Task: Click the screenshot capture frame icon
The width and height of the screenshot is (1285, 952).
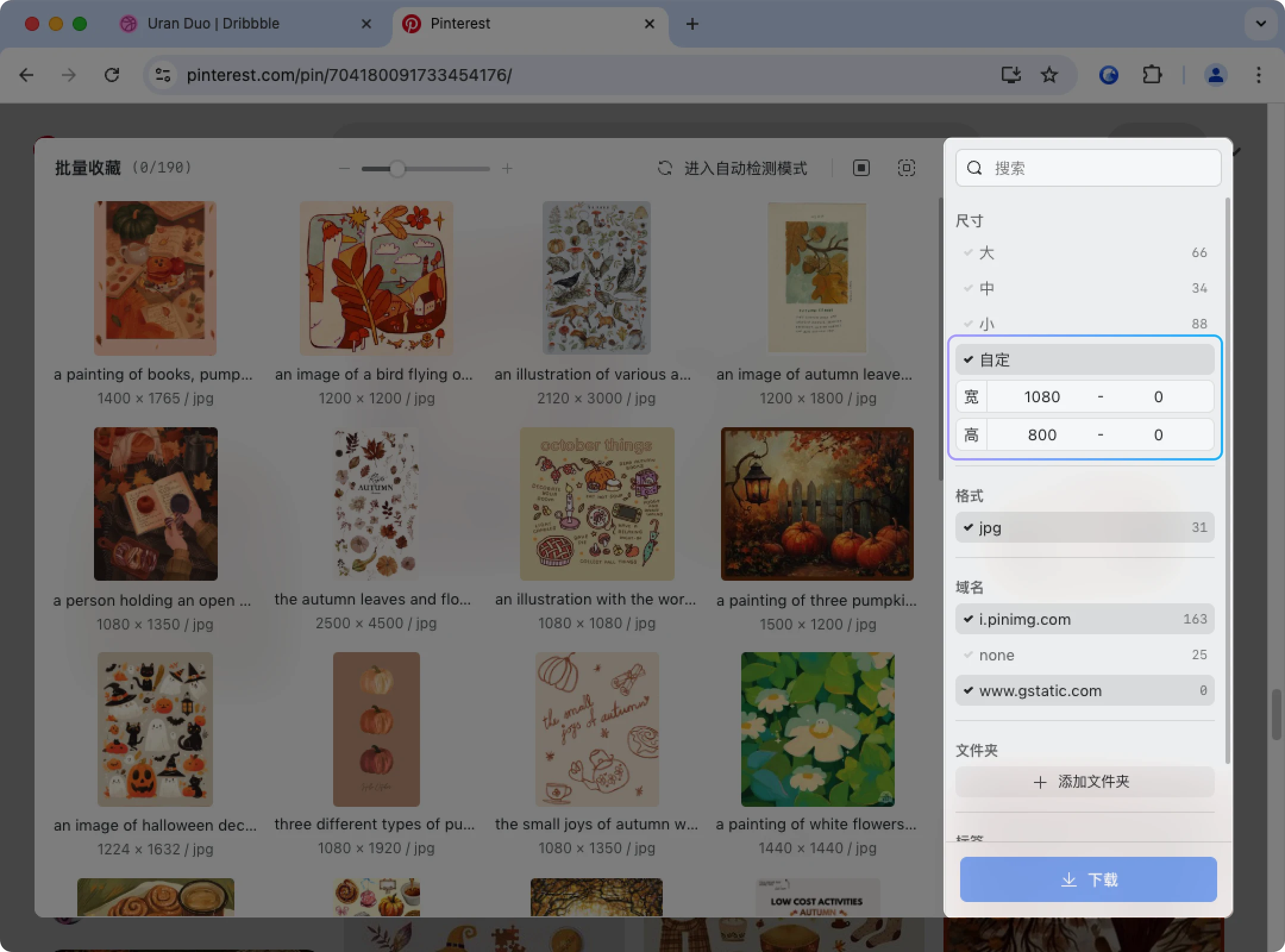Action: click(906, 168)
